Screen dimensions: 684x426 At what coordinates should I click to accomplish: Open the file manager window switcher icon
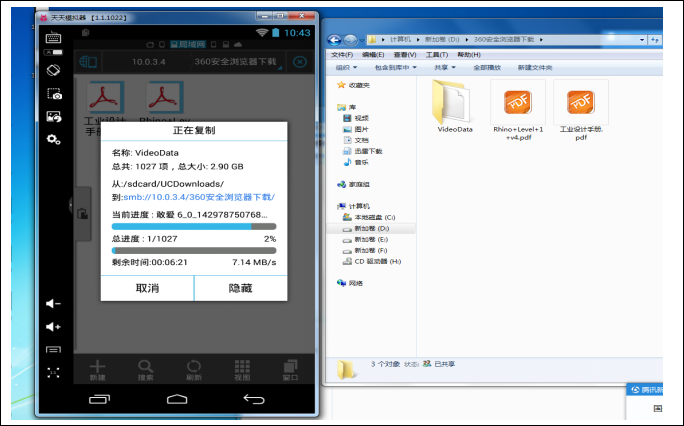[x=88, y=62]
